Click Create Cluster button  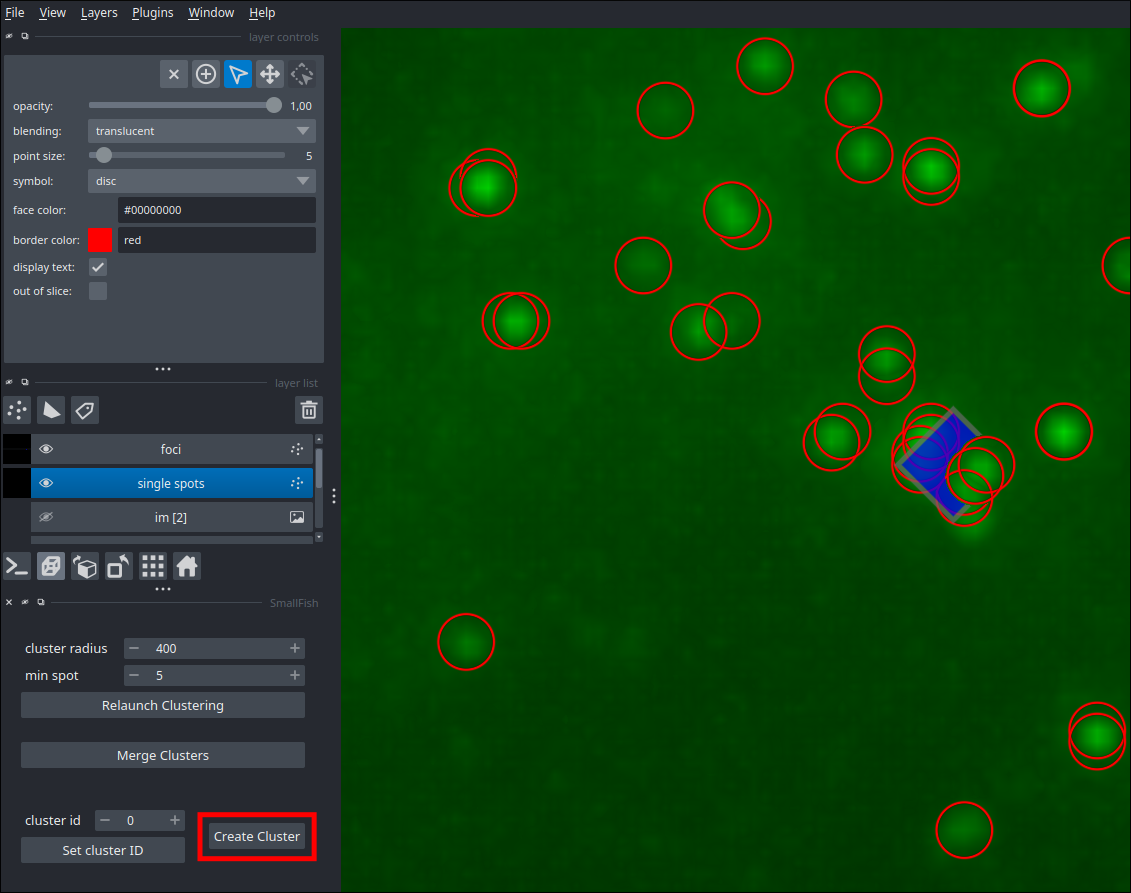[257, 837]
